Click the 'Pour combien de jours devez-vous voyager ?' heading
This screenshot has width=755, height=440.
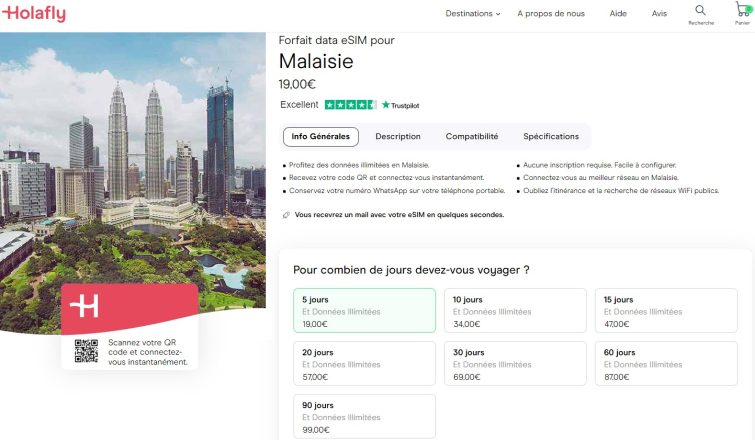coord(411,270)
